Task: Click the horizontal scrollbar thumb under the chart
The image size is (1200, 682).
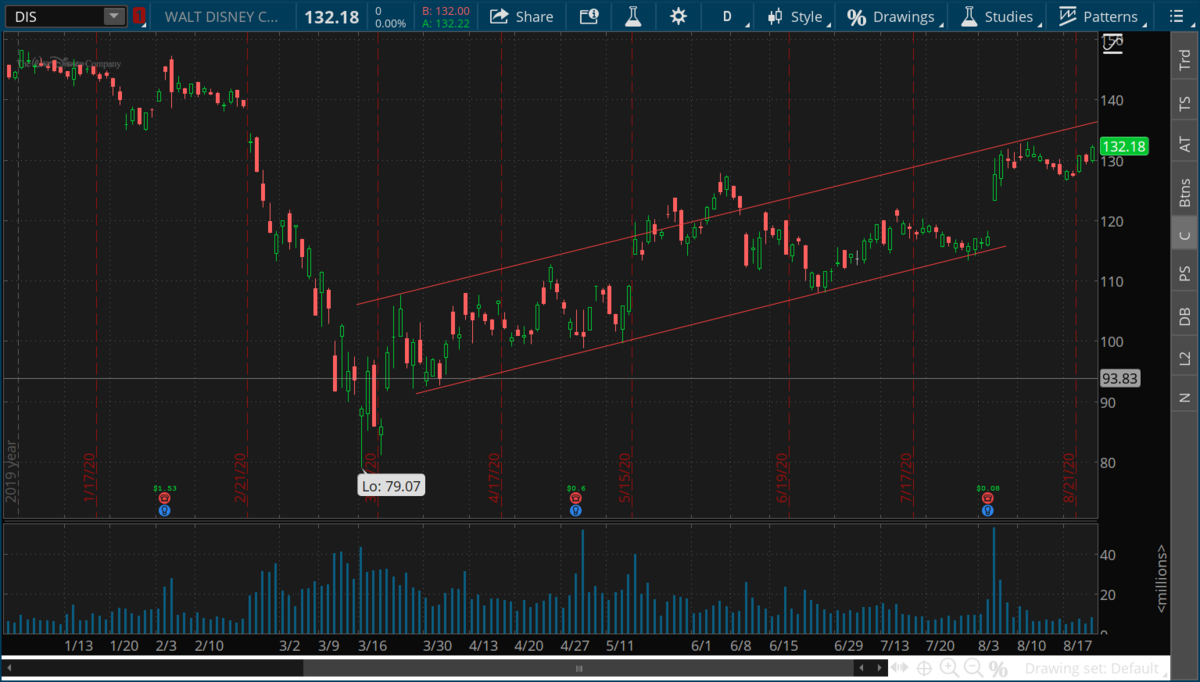Action: pos(578,668)
